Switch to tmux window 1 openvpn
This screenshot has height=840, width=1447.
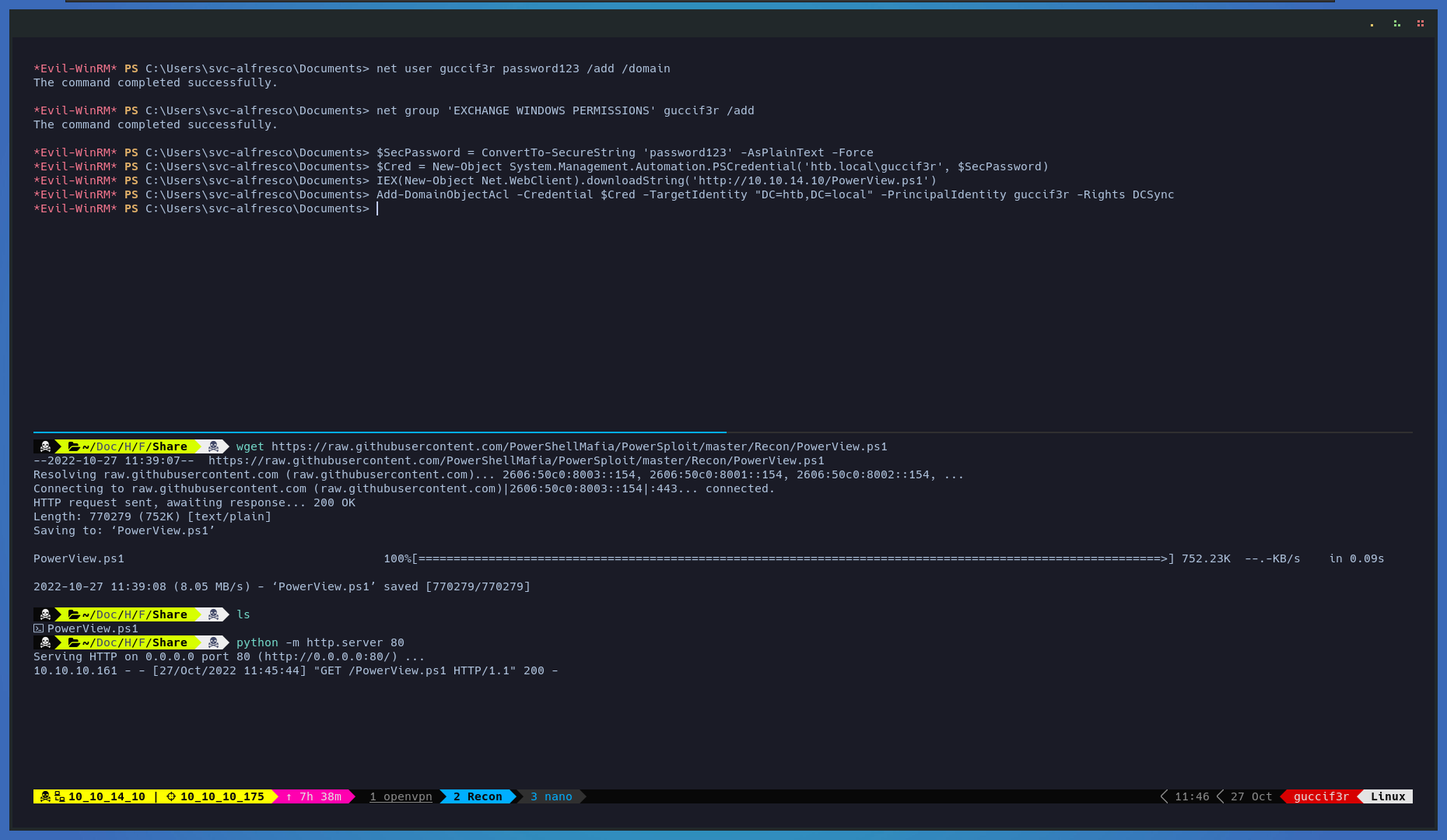coord(401,796)
